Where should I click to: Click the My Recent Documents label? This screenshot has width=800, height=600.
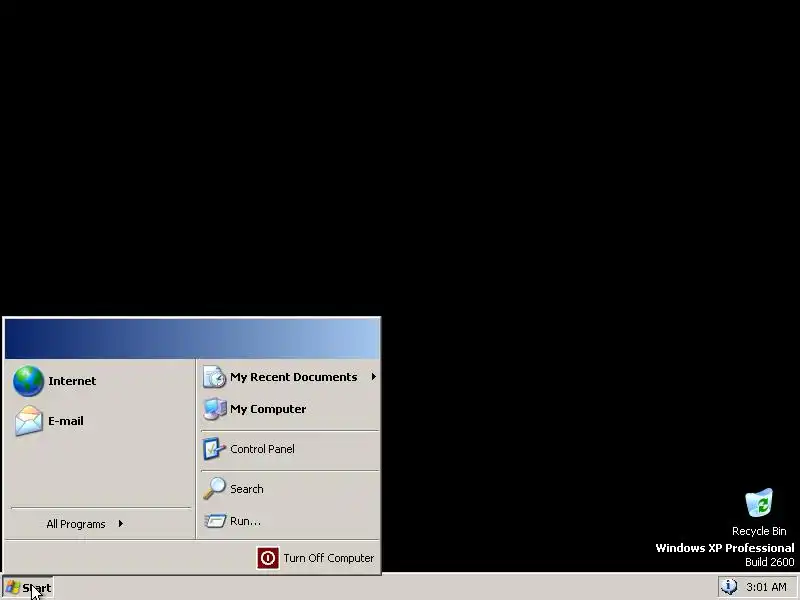[x=293, y=377]
